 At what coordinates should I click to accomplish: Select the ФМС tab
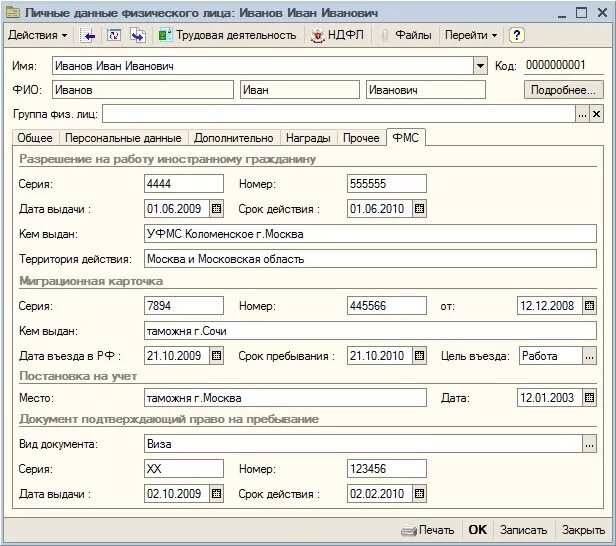[x=406, y=137]
